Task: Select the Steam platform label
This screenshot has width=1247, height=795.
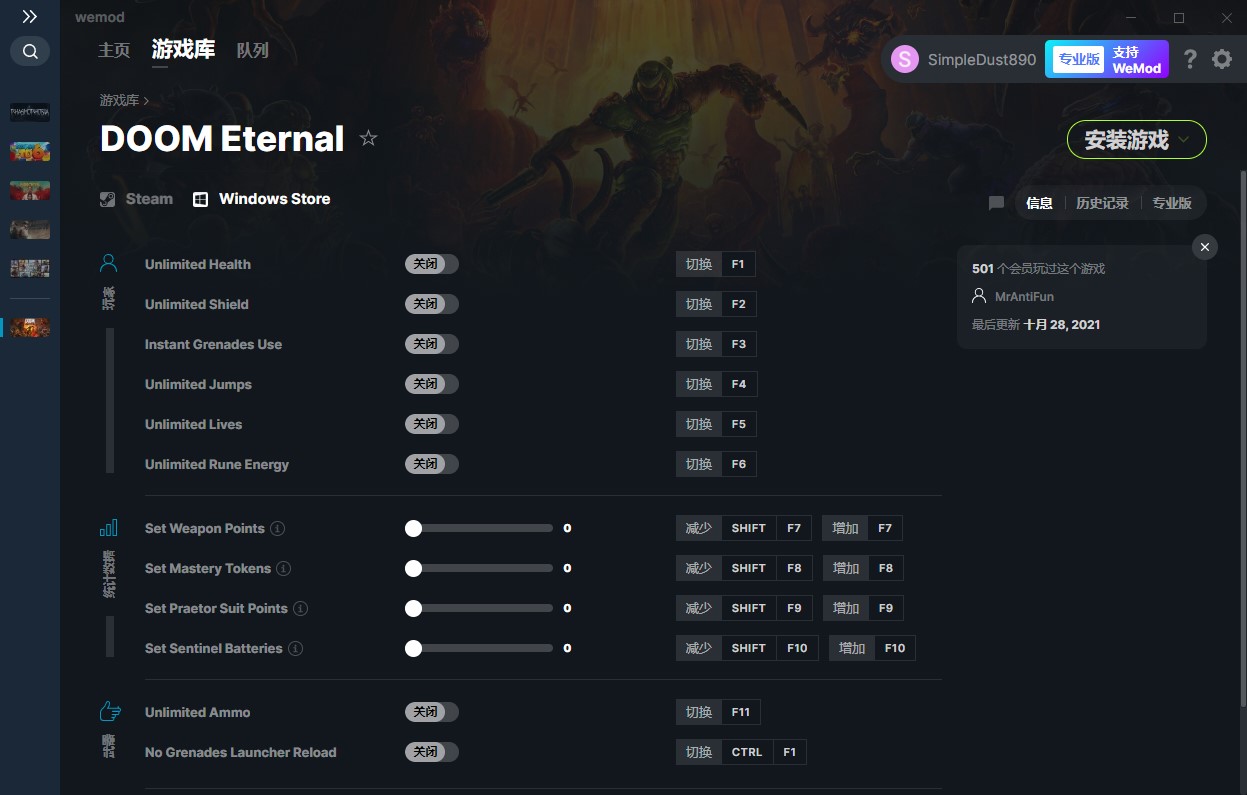Action: [149, 199]
